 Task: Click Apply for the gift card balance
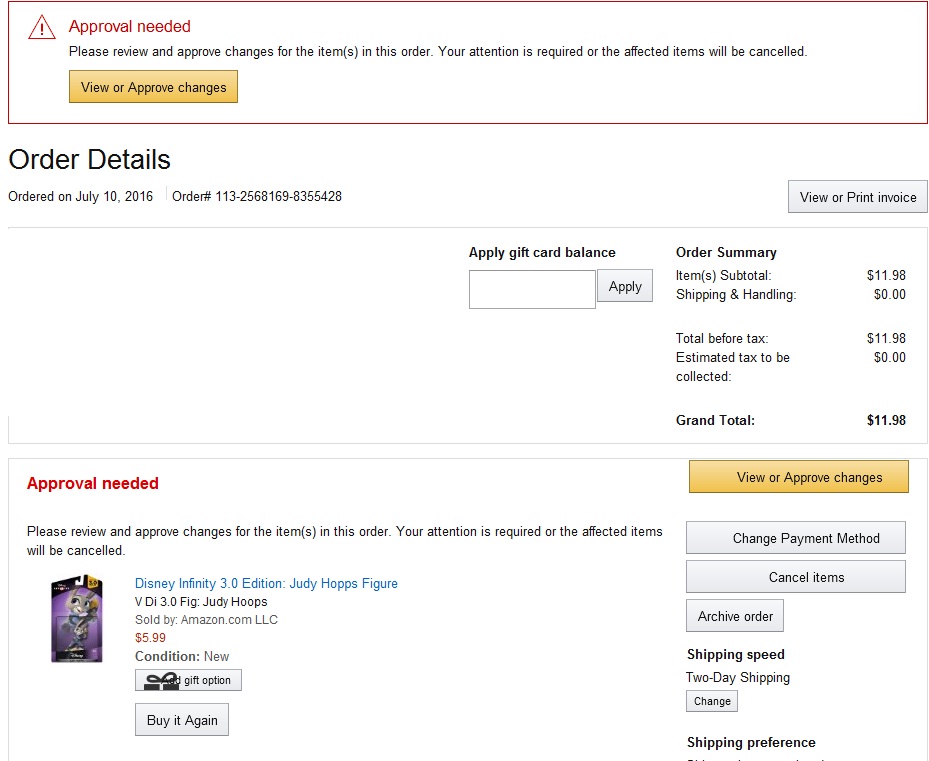pos(625,286)
